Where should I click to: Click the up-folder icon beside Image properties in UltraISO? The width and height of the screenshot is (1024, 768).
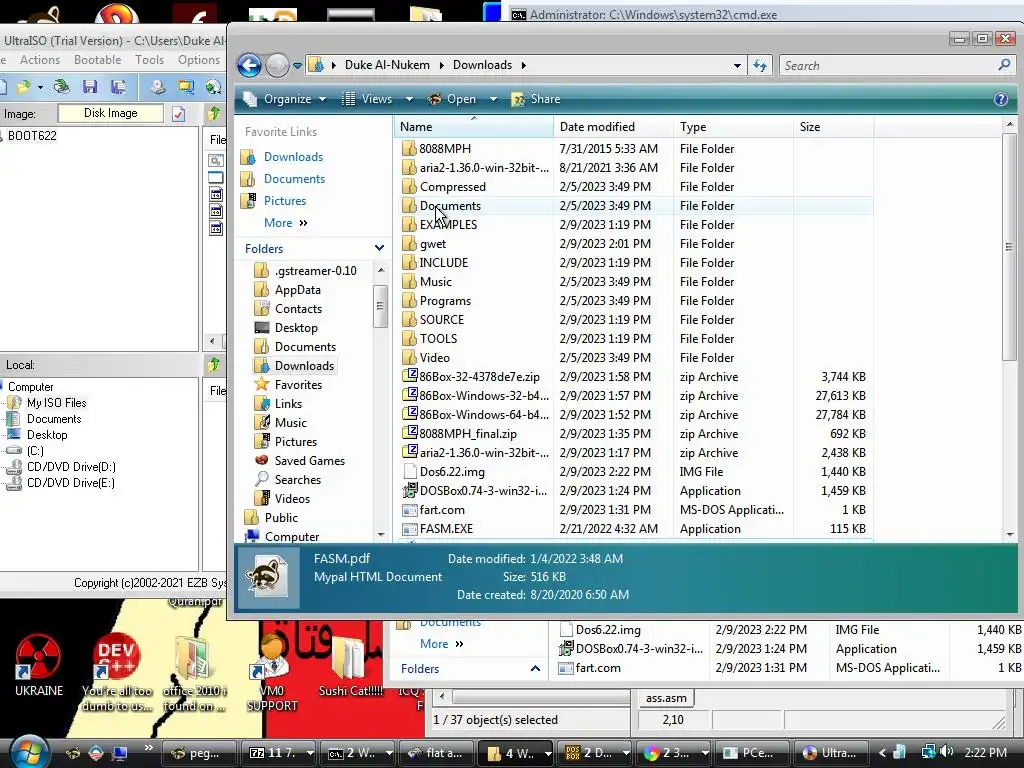coord(214,114)
